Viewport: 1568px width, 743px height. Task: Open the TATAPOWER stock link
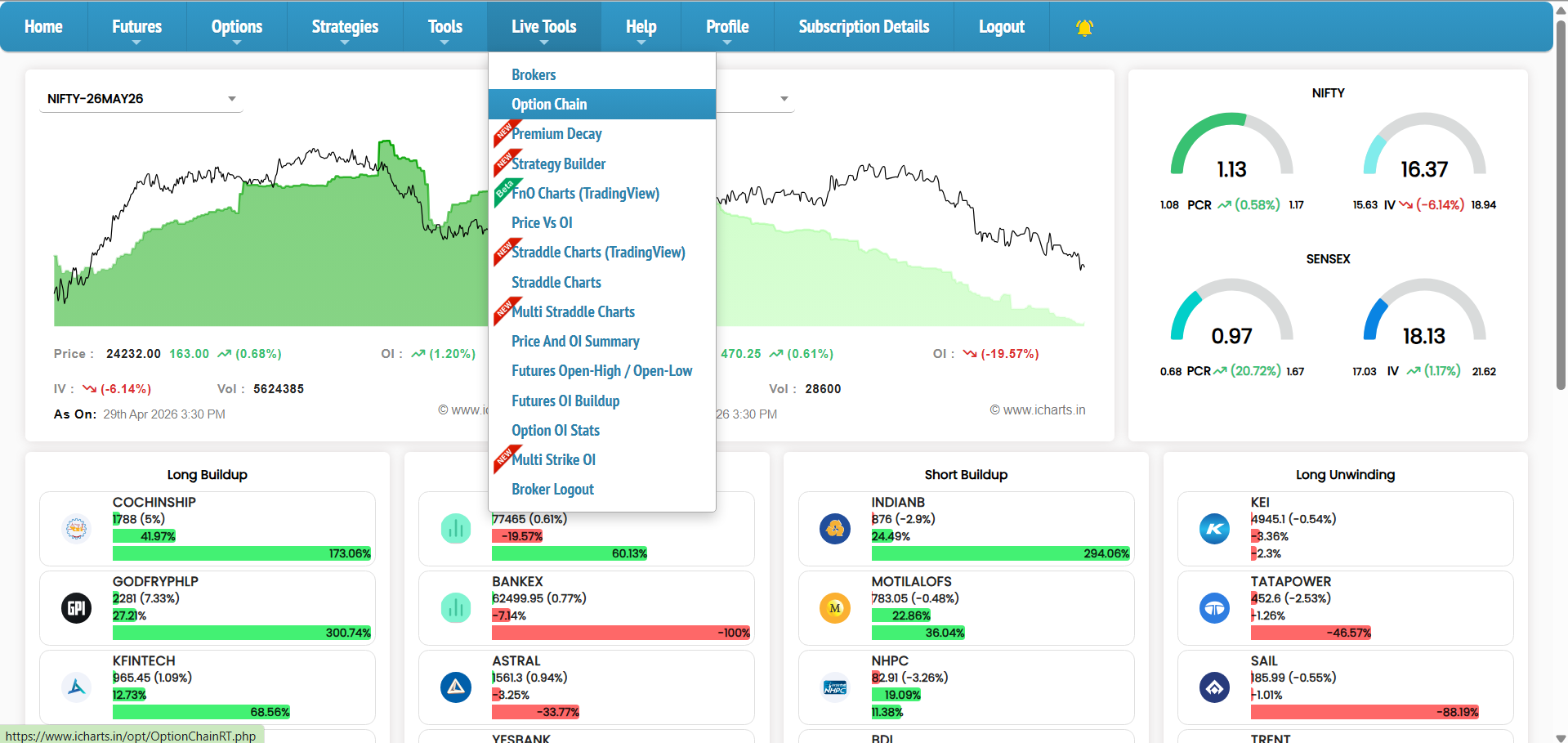click(x=1291, y=581)
